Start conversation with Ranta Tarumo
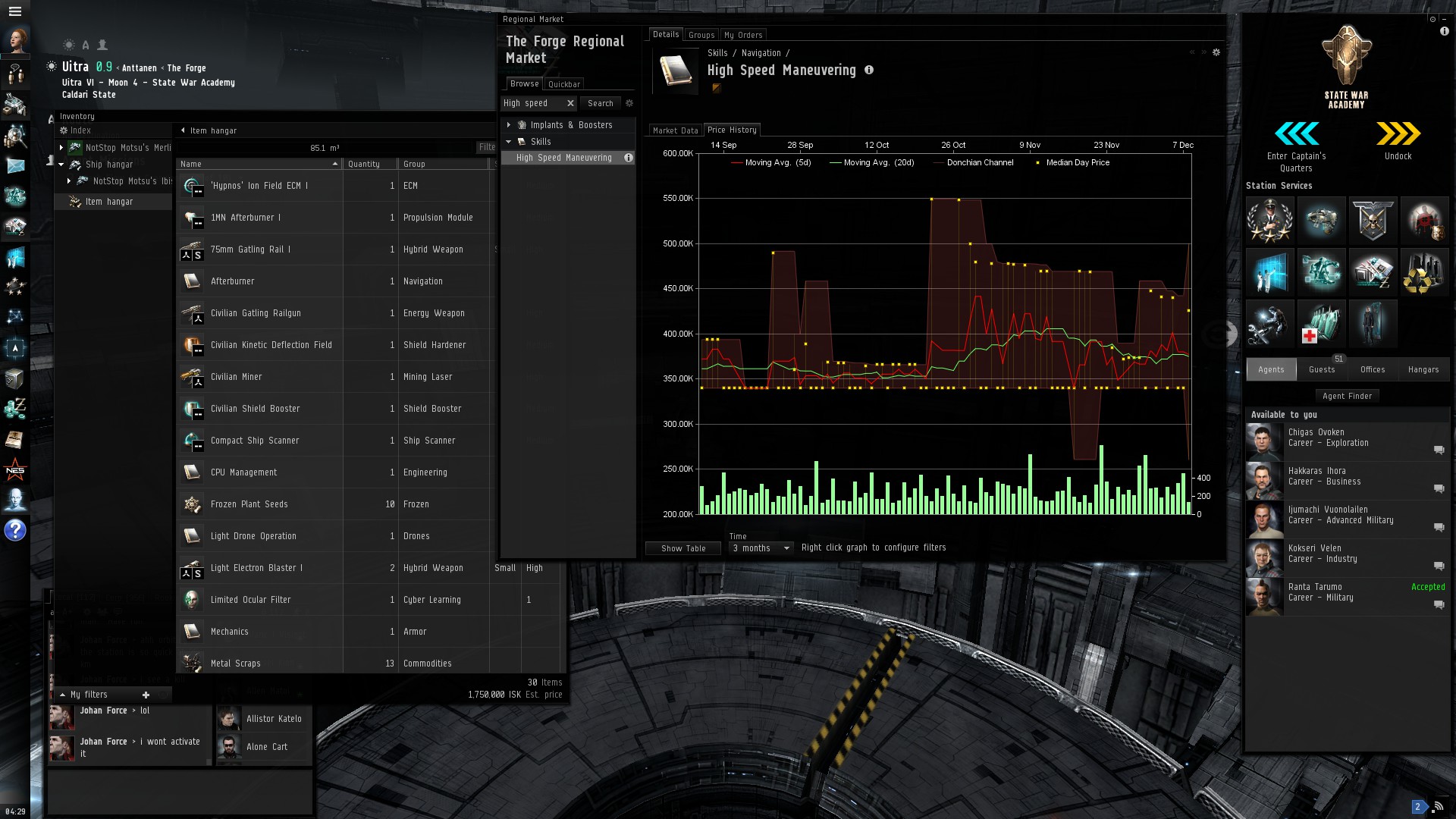 (x=1439, y=604)
